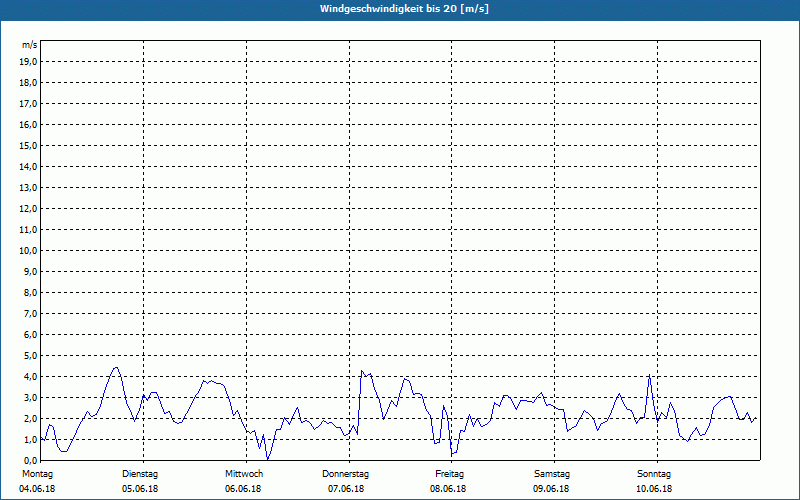
Task: Click the '07.06.18' date label
Action: [x=346, y=489]
